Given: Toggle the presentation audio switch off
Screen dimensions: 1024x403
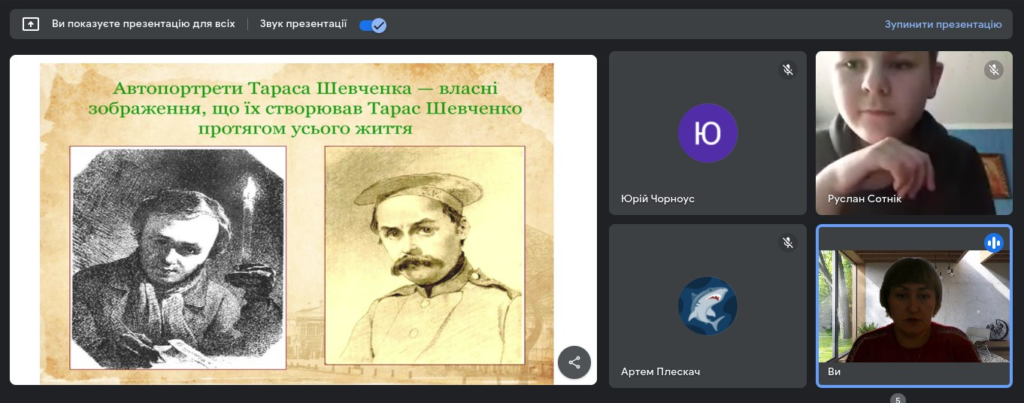Looking at the screenshot, I should [x=373, y=25].
